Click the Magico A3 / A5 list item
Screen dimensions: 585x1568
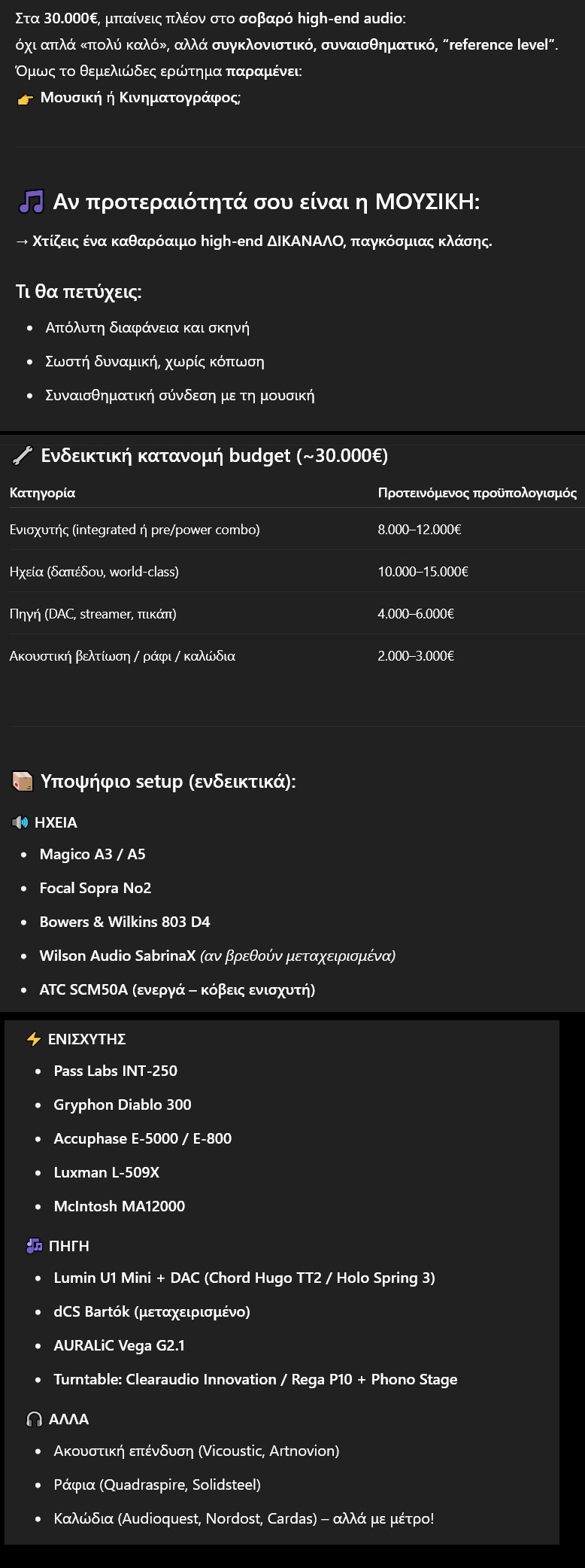click(x=92, y=854)
